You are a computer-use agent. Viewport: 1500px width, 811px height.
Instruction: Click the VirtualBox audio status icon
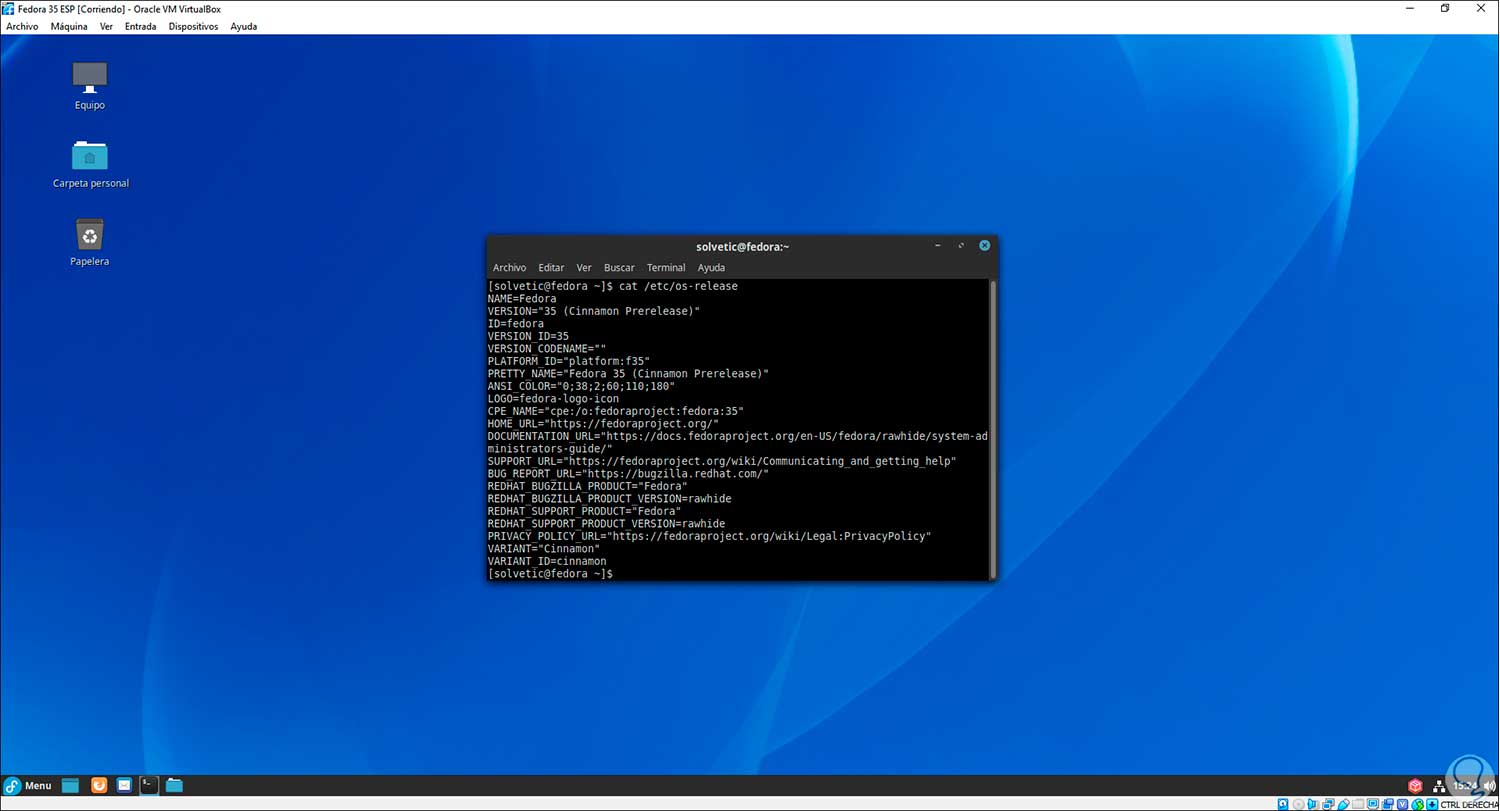pyautogui.click(x=1313, y=804)
